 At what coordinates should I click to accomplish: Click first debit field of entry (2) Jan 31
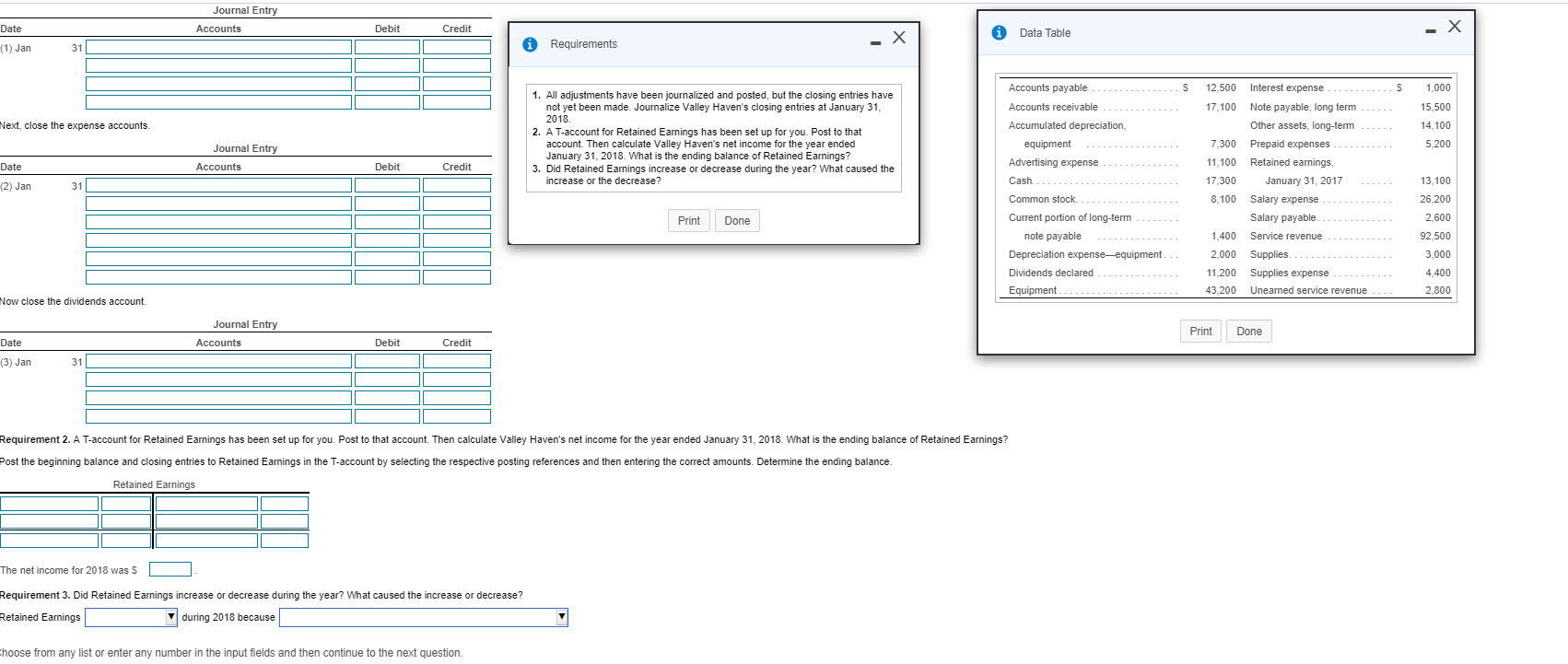click(x=387, y=185)
